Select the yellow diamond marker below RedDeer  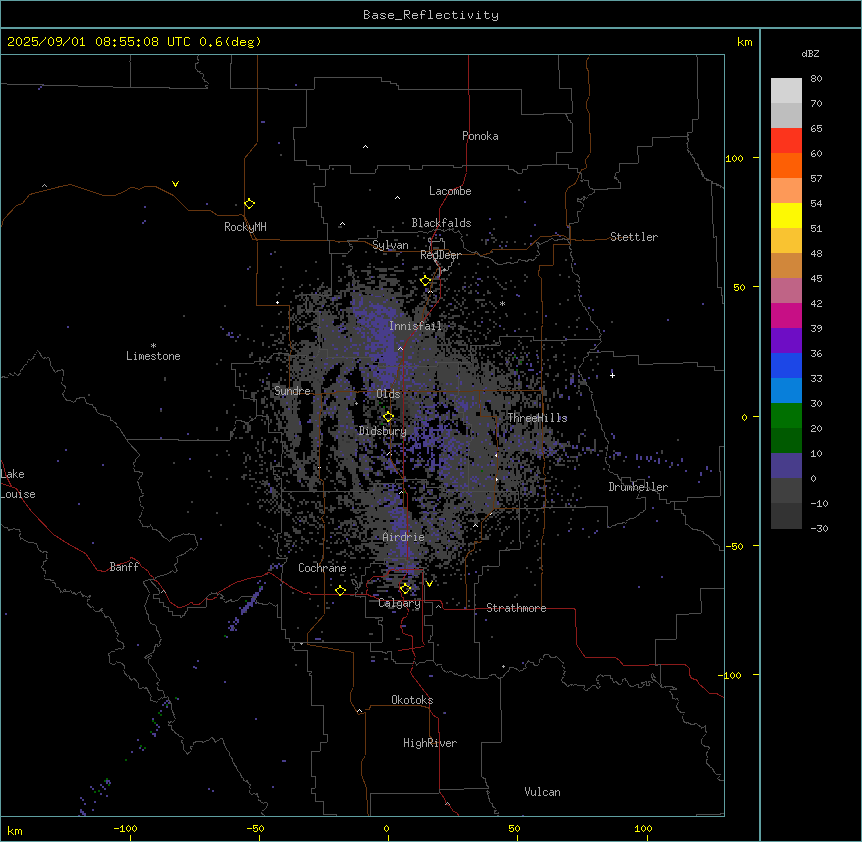click(x=426, y=281)
